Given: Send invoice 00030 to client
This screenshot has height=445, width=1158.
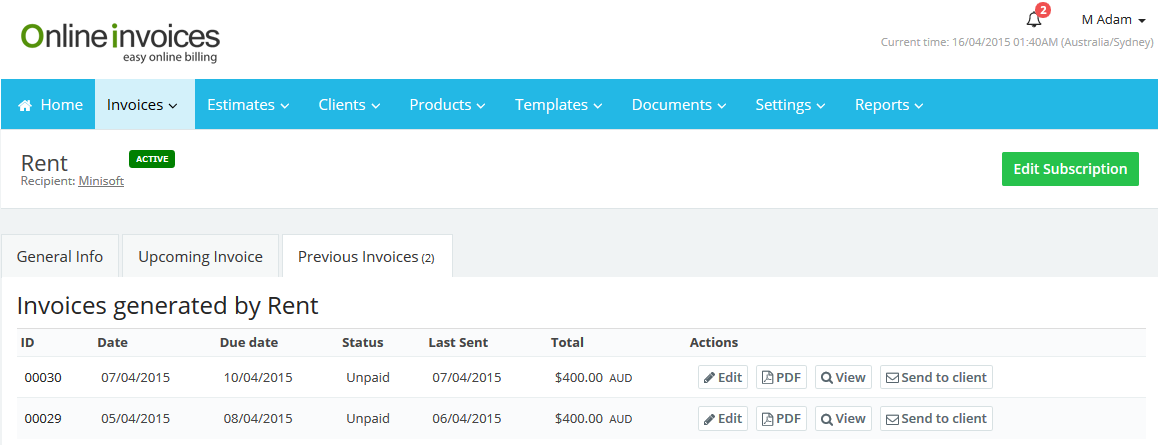Looking at the screenshot, I should tap(936, 378).
